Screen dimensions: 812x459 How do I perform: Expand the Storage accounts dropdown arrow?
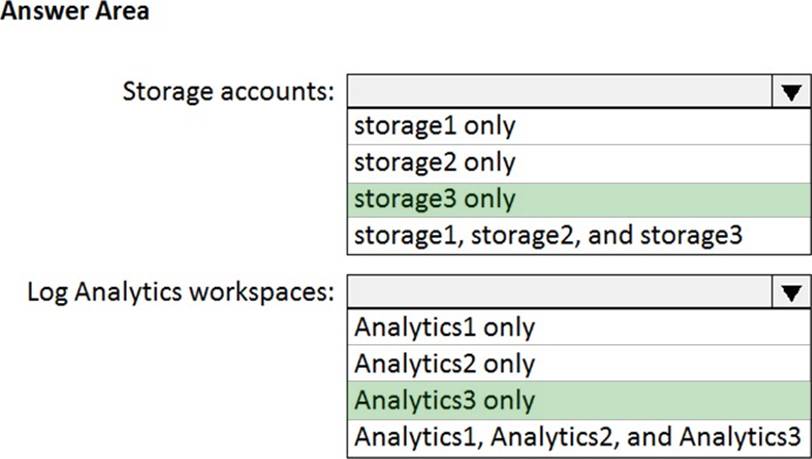coord(791,92)
